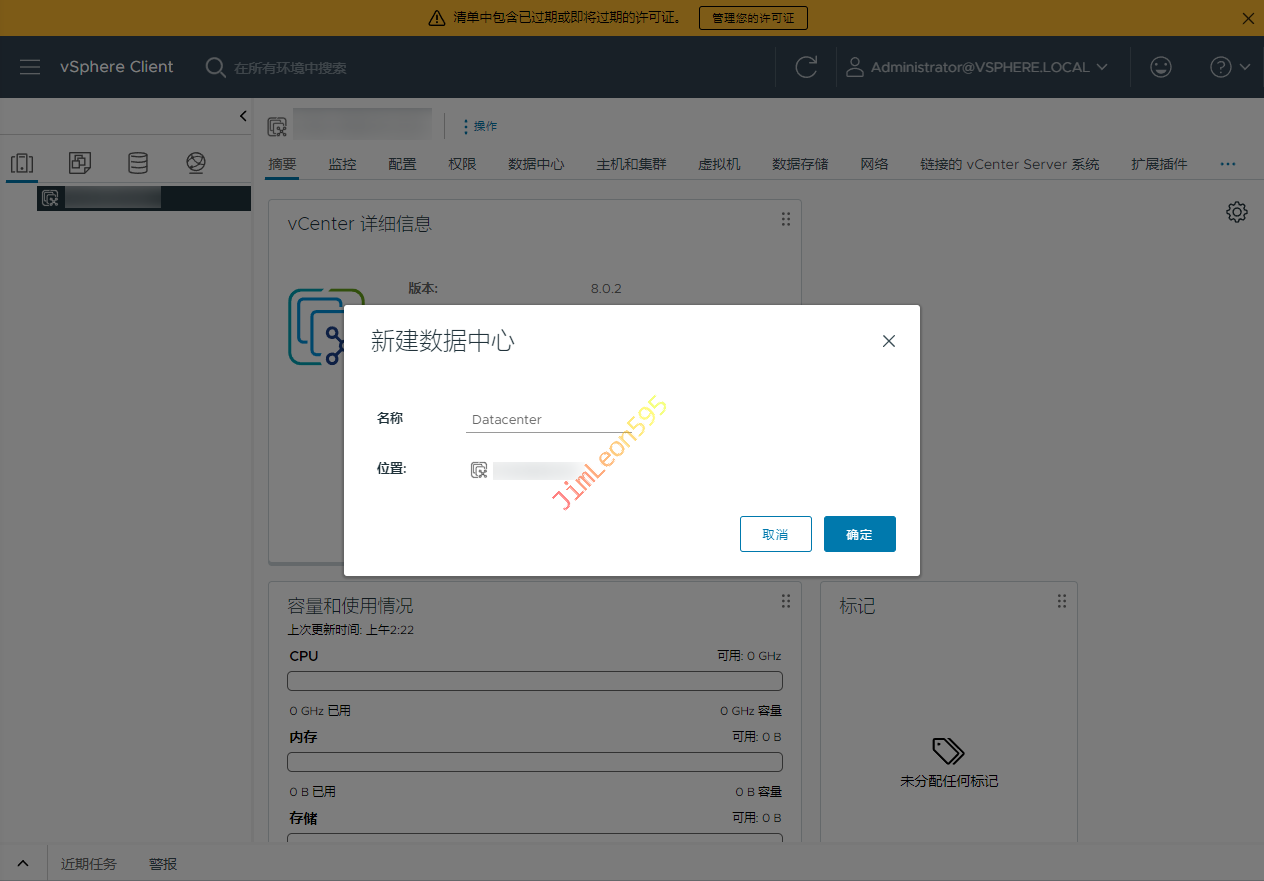Click the refresh icon in header
This screenshot has width=1264, height=881.
point(806,67)
